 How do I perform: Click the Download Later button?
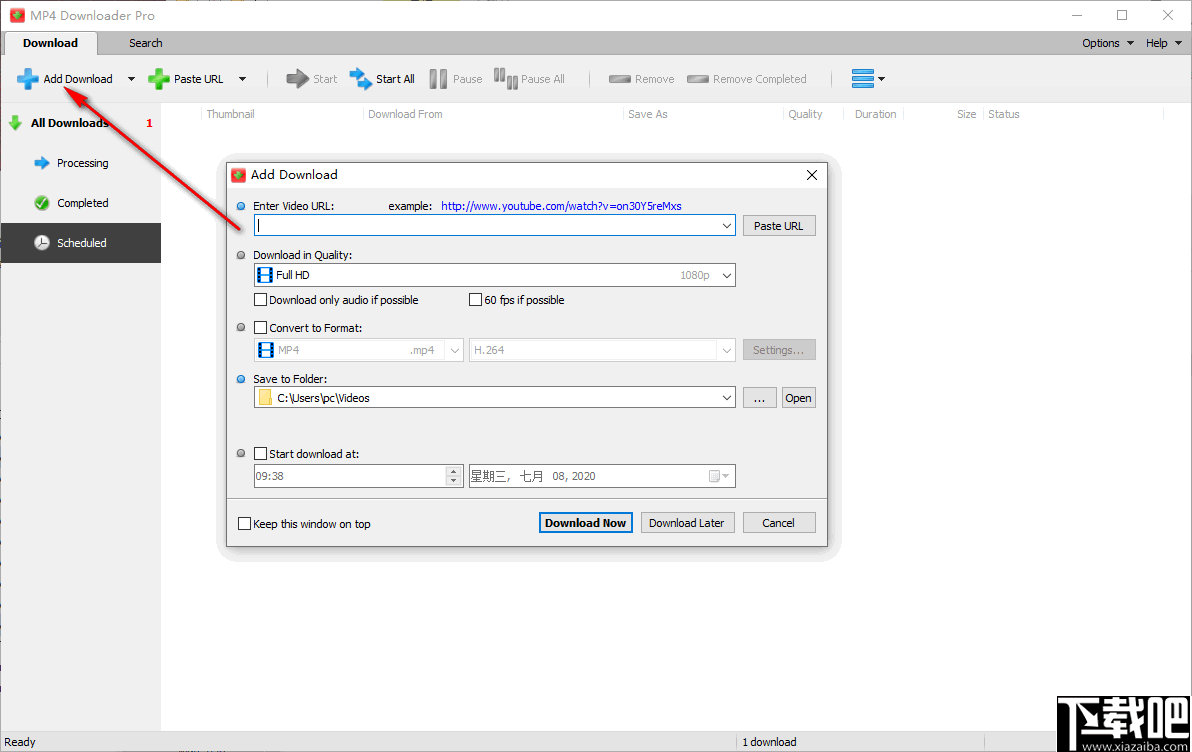click(687, 522)
